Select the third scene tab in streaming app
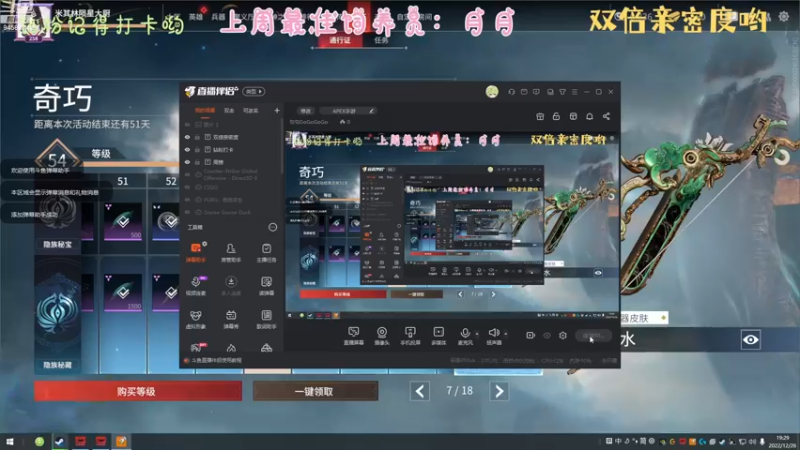This screenshot has width=800, height=450. (x=251, y=111)
